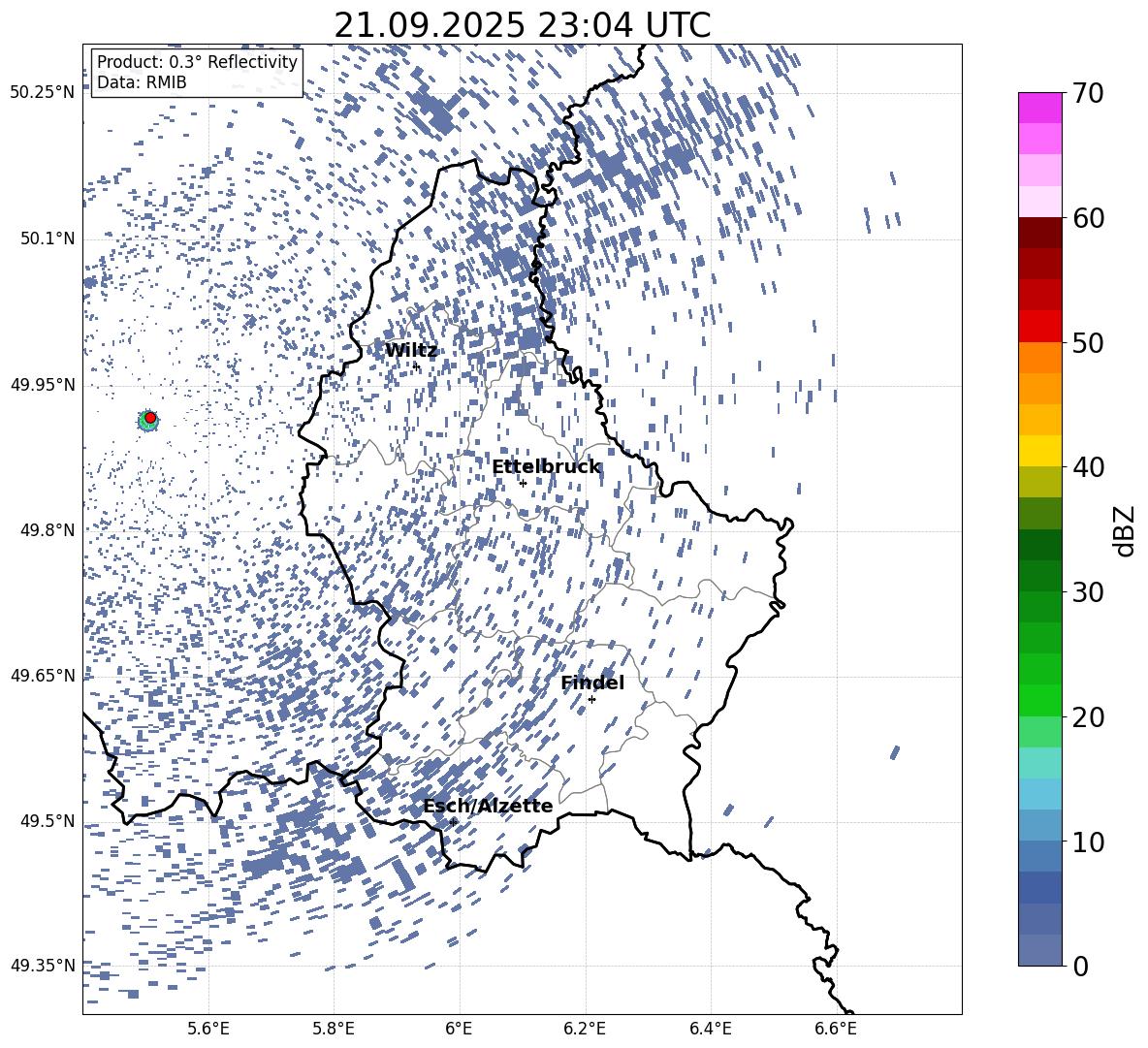Click the 49.65°N latitude label
This screenshot has height=1048, width=1148.
(x=43, y=675)
